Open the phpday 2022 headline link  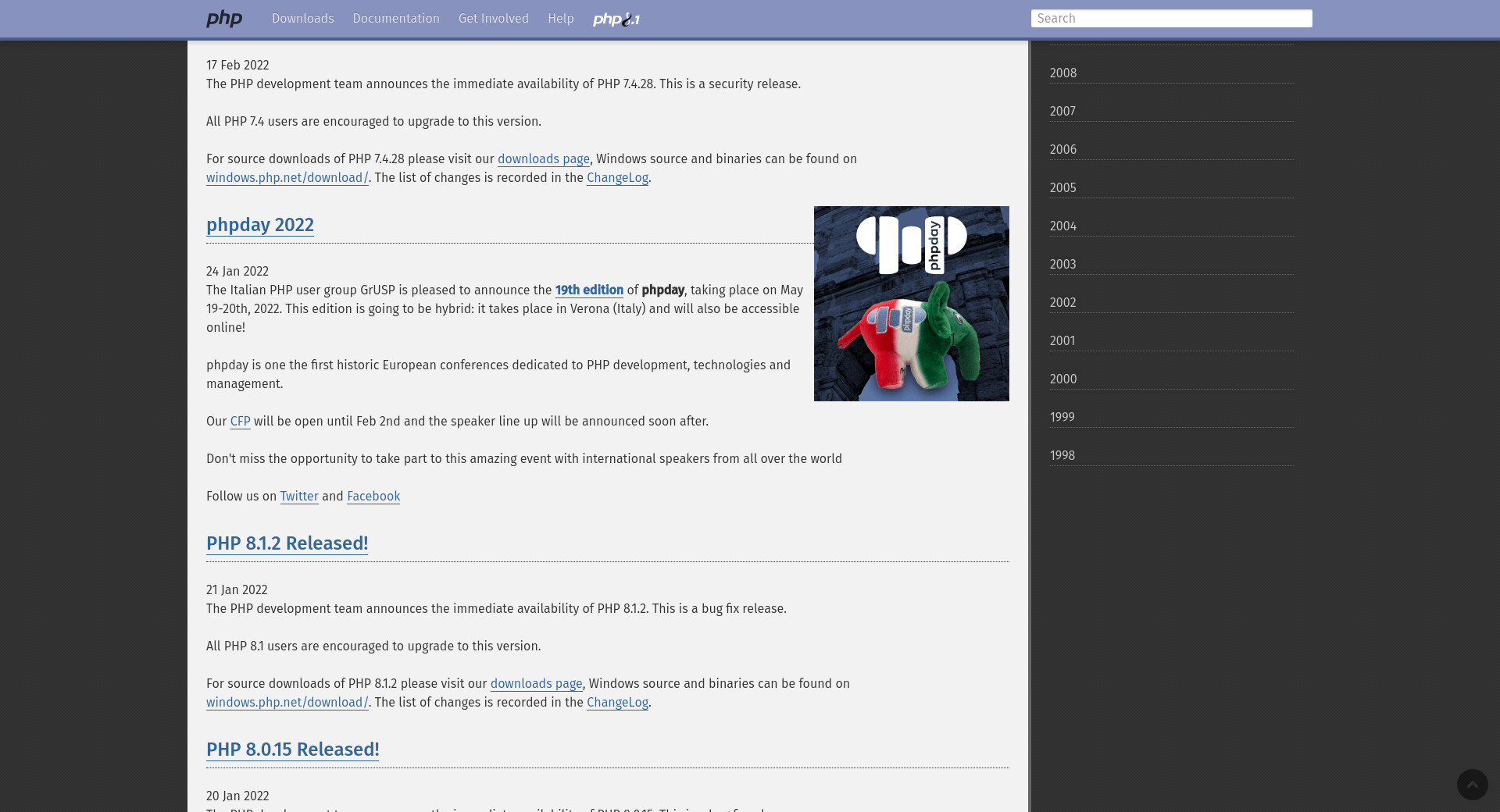click(259, 225)
